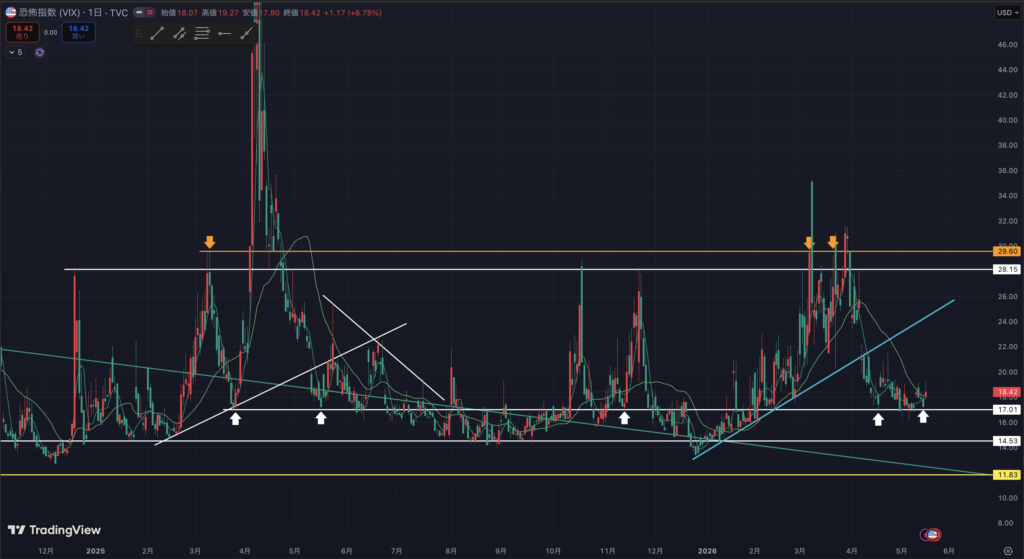The width and height of the screenshot is (1024, 559).
Task: Grab the drawing toolbar drag handle
Action: click(138, 33)
